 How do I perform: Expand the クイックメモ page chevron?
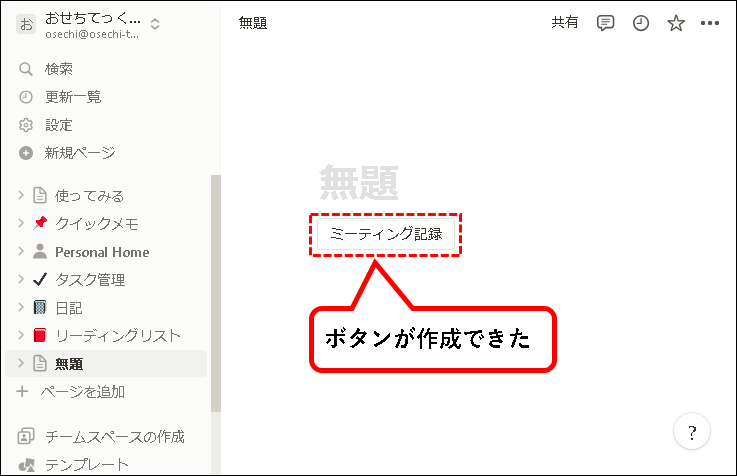click(x=21, y=223)
